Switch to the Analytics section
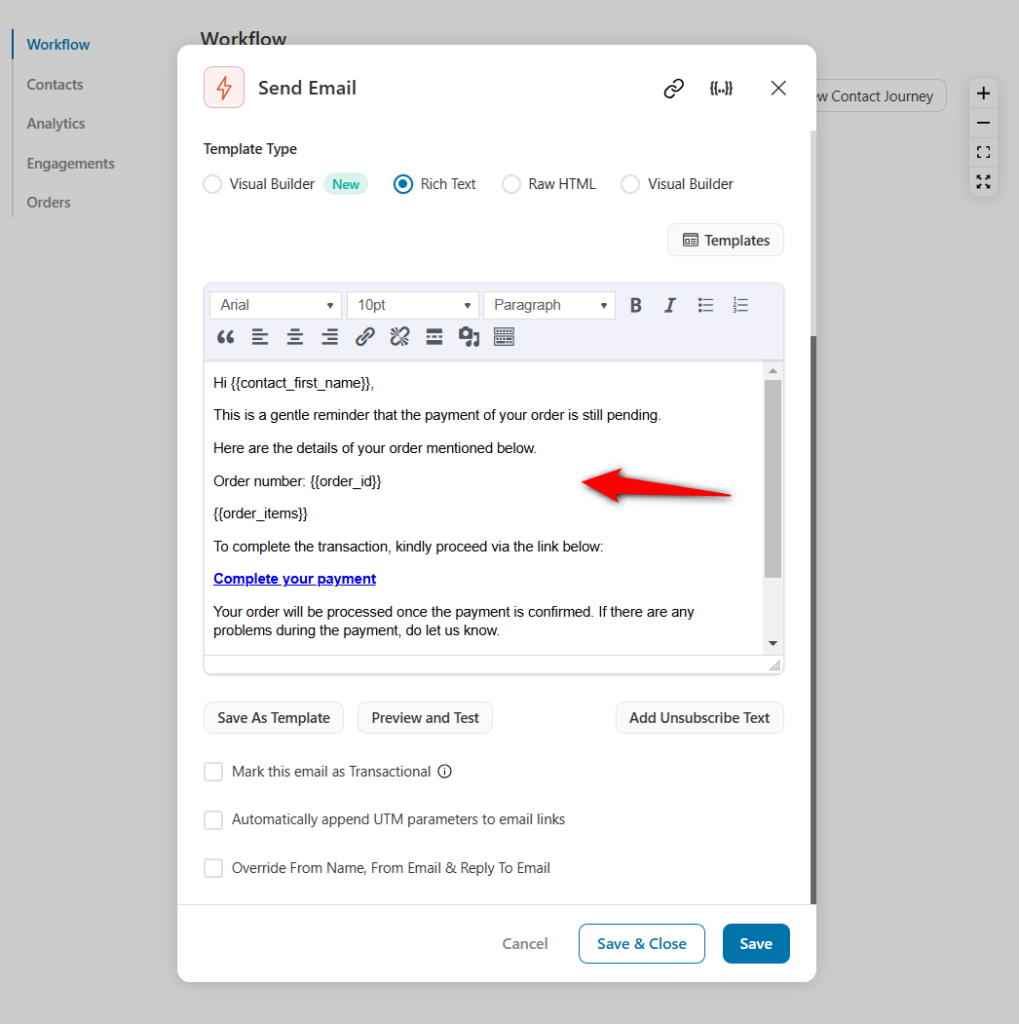Image resolution: width=1019 pixels, height=1024 pixels. (x=55, y=123)
